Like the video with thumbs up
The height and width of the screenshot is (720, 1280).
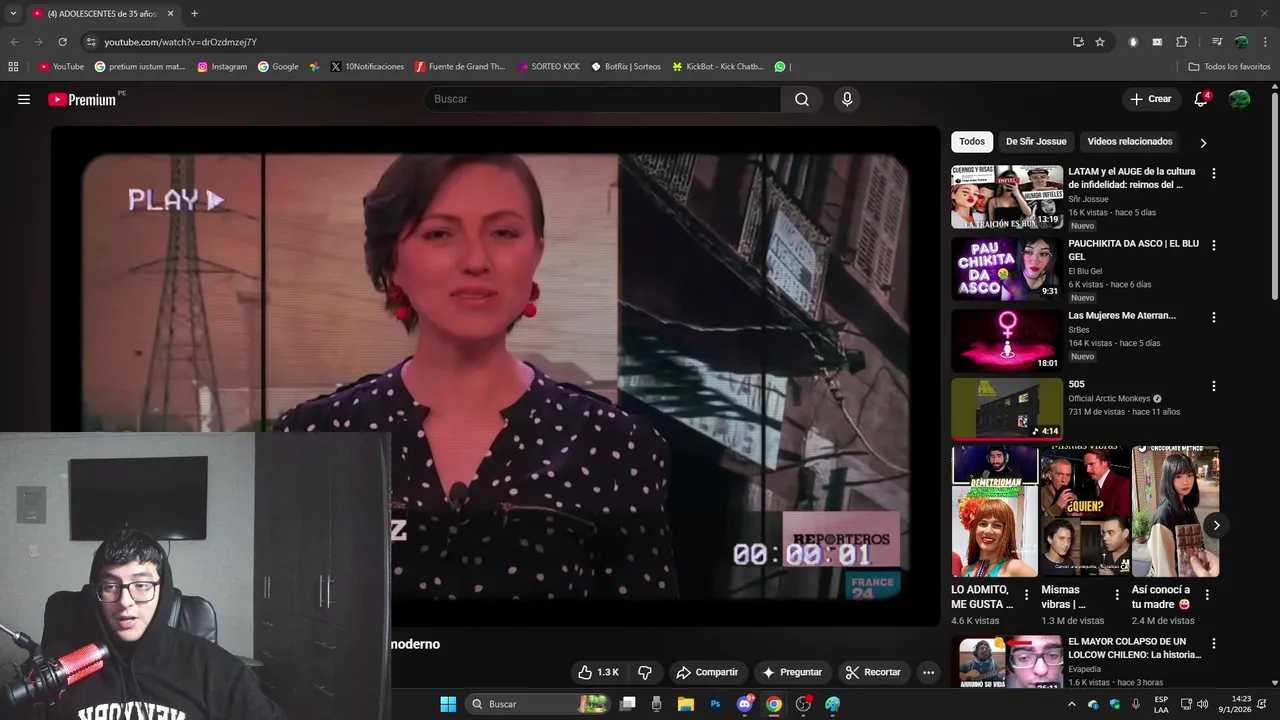pos(598,672)
